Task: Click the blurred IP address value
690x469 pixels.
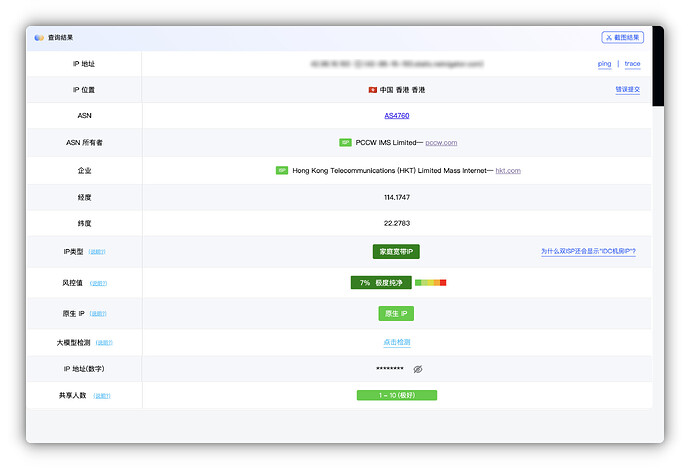Action: point(396,64)
